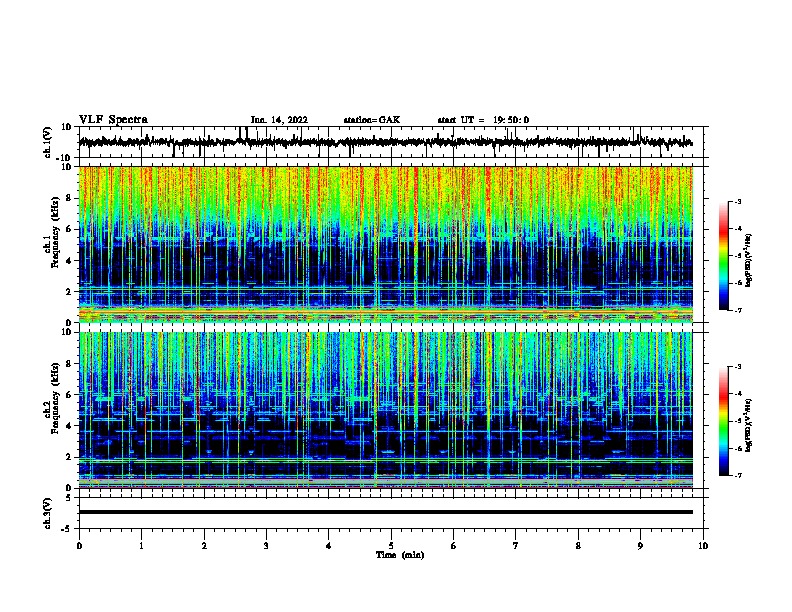This screenshot has width=792, height=612.
Task: Click the ch.1(V) waveform axis label
Action: [x=48, y=142]
